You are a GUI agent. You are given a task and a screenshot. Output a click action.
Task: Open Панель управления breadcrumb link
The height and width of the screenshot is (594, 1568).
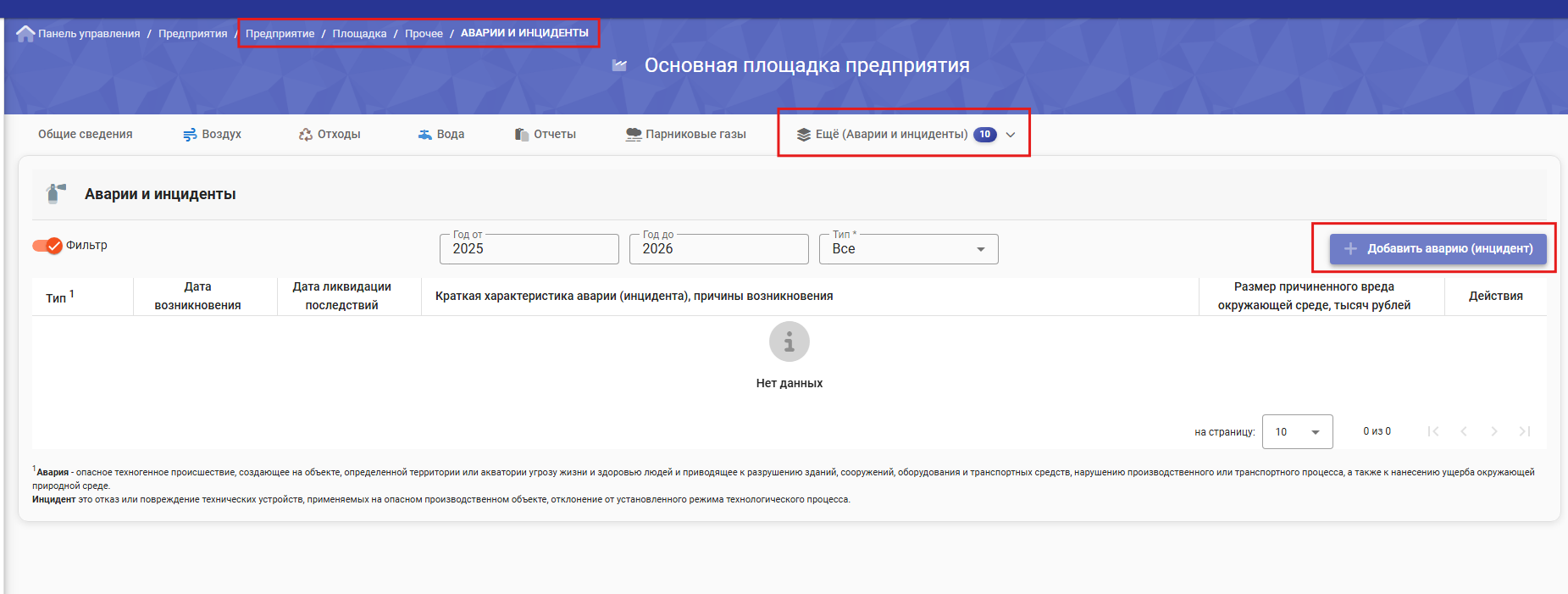[89, 34]
